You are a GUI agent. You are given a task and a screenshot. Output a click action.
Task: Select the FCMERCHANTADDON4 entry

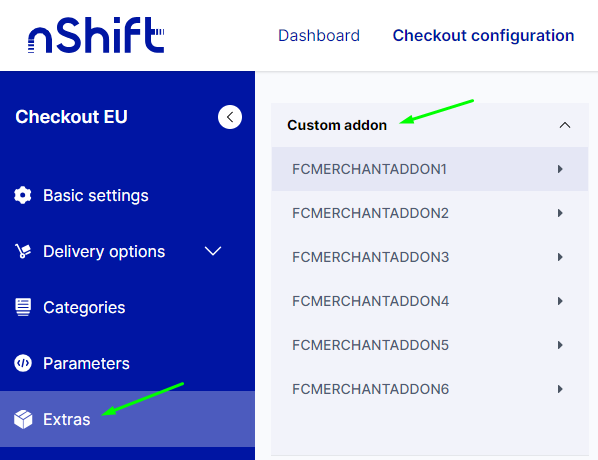pos(430,301)
